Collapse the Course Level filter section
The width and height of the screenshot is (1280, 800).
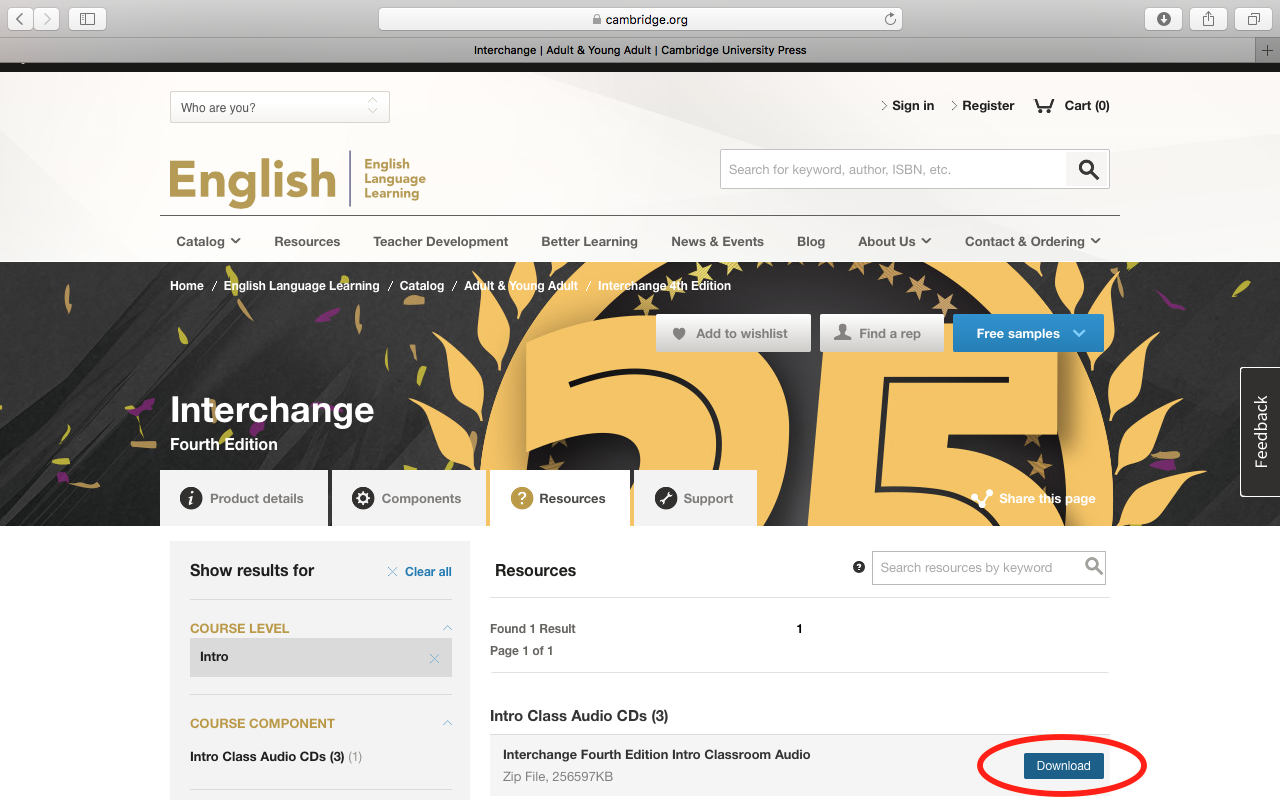click(x=447, y=628)
